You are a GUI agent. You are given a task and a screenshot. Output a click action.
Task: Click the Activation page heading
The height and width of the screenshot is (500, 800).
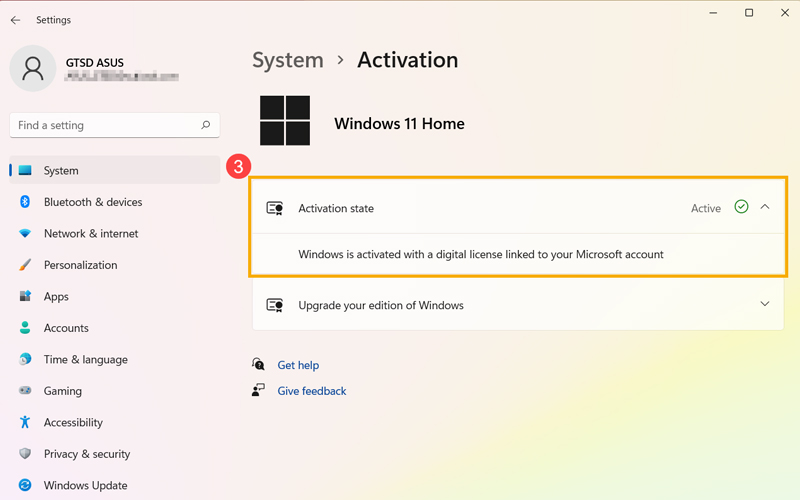coord(408,60)
